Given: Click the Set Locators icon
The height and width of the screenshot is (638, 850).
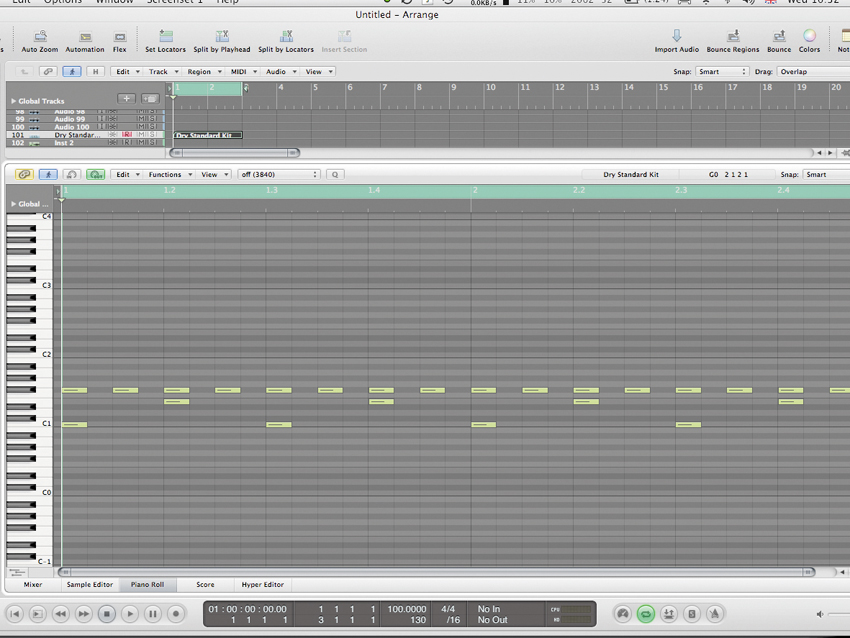Looking at the screenshot, I should (166, 36).
